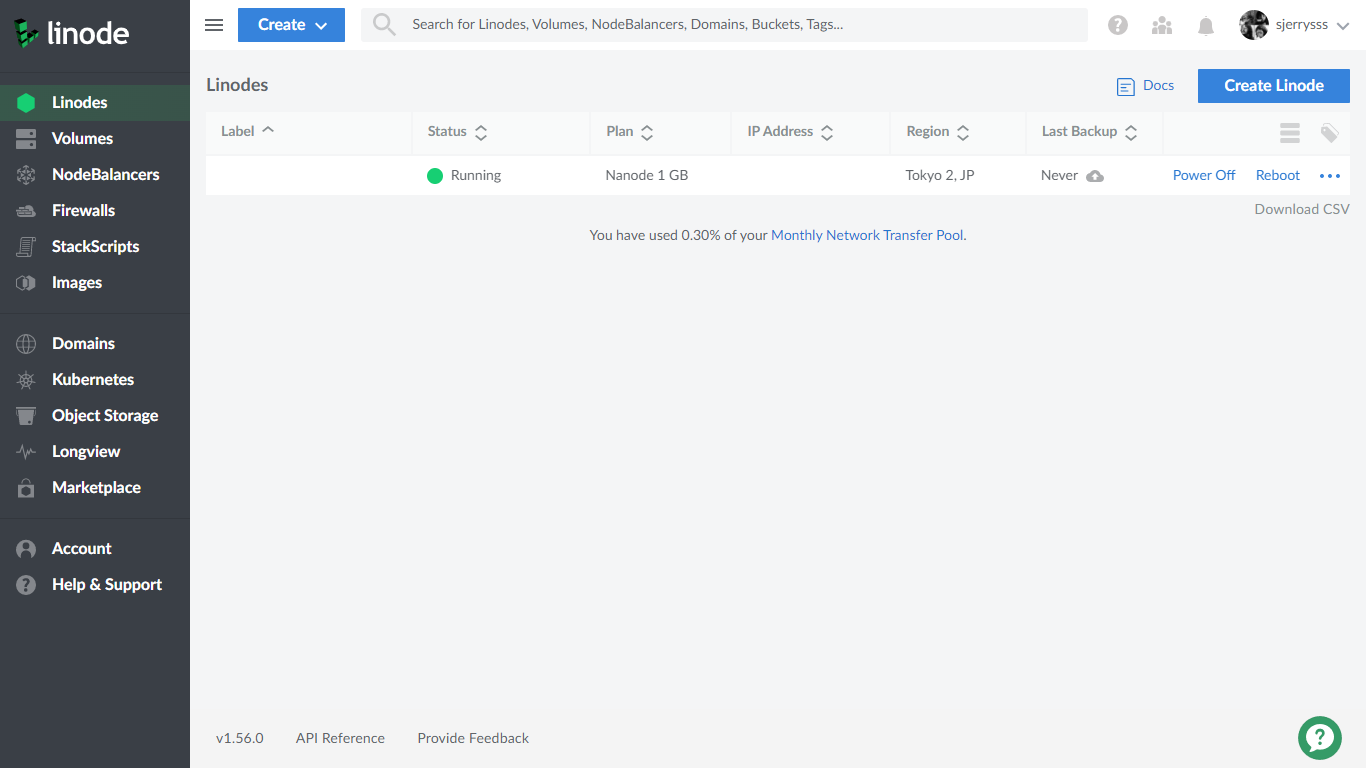The image size is (1366, 768).
Task: Click the Running status text in row
Action: click(x=476, y=175)
